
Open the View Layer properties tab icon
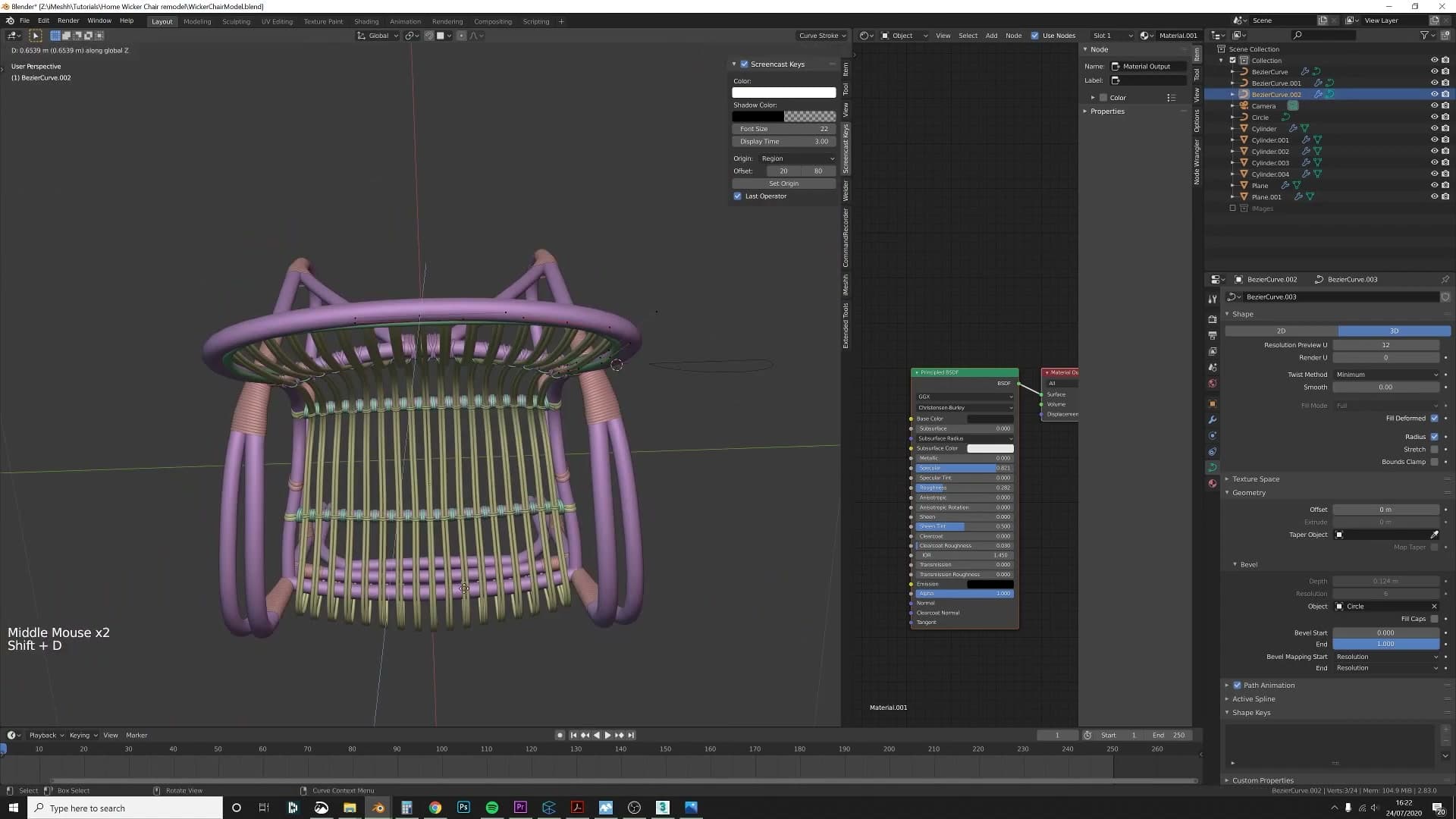(x=1213, y=351)
